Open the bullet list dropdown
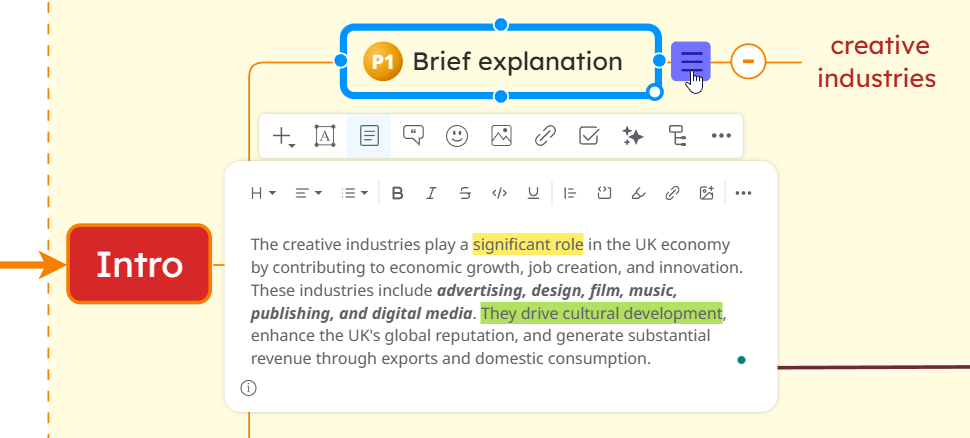970x438 pixels. pyautogui.click(x=354, y=194)
